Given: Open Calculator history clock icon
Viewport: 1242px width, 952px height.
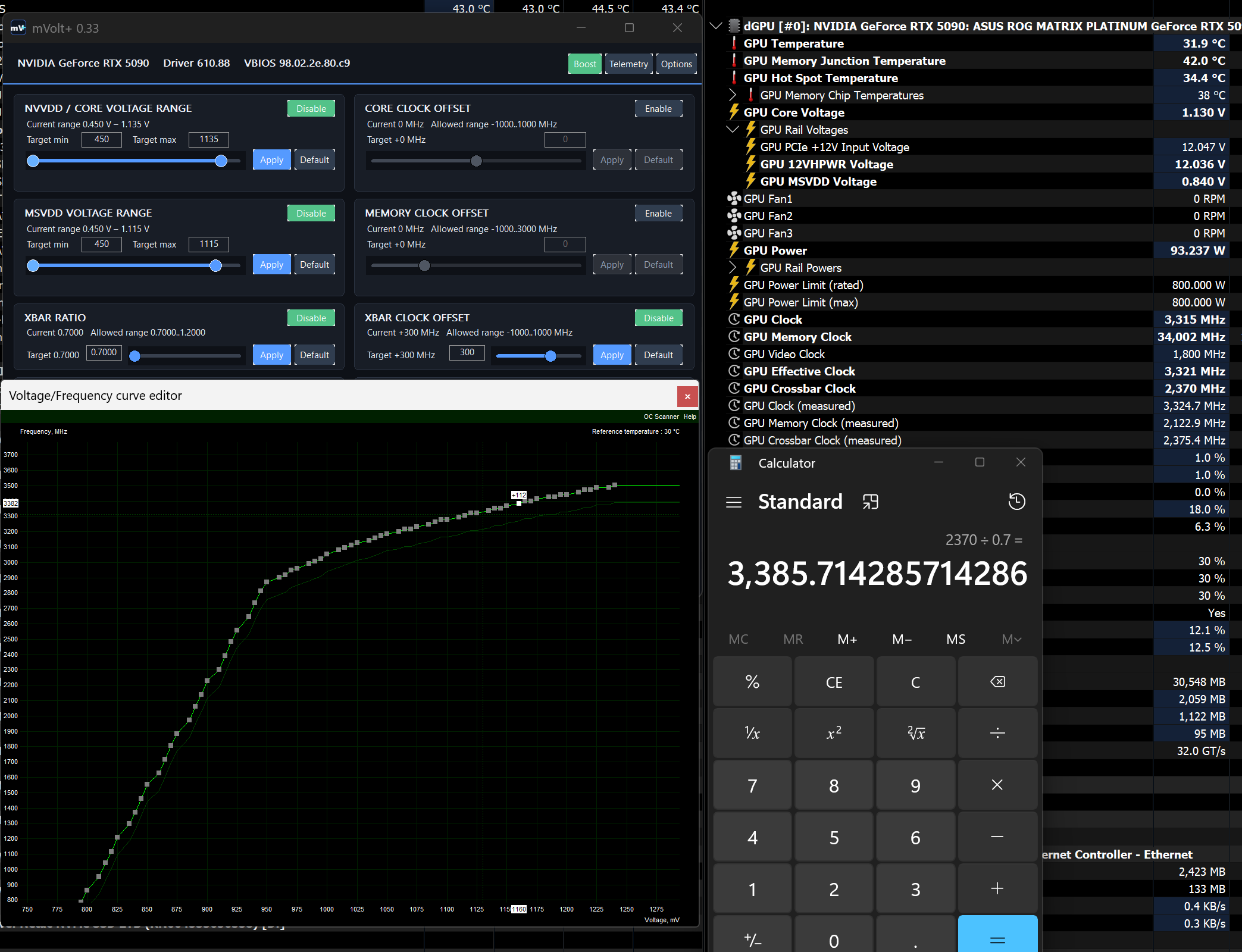Looking at the screenshot, I should pyautogui.click(x=1016, y=502).
